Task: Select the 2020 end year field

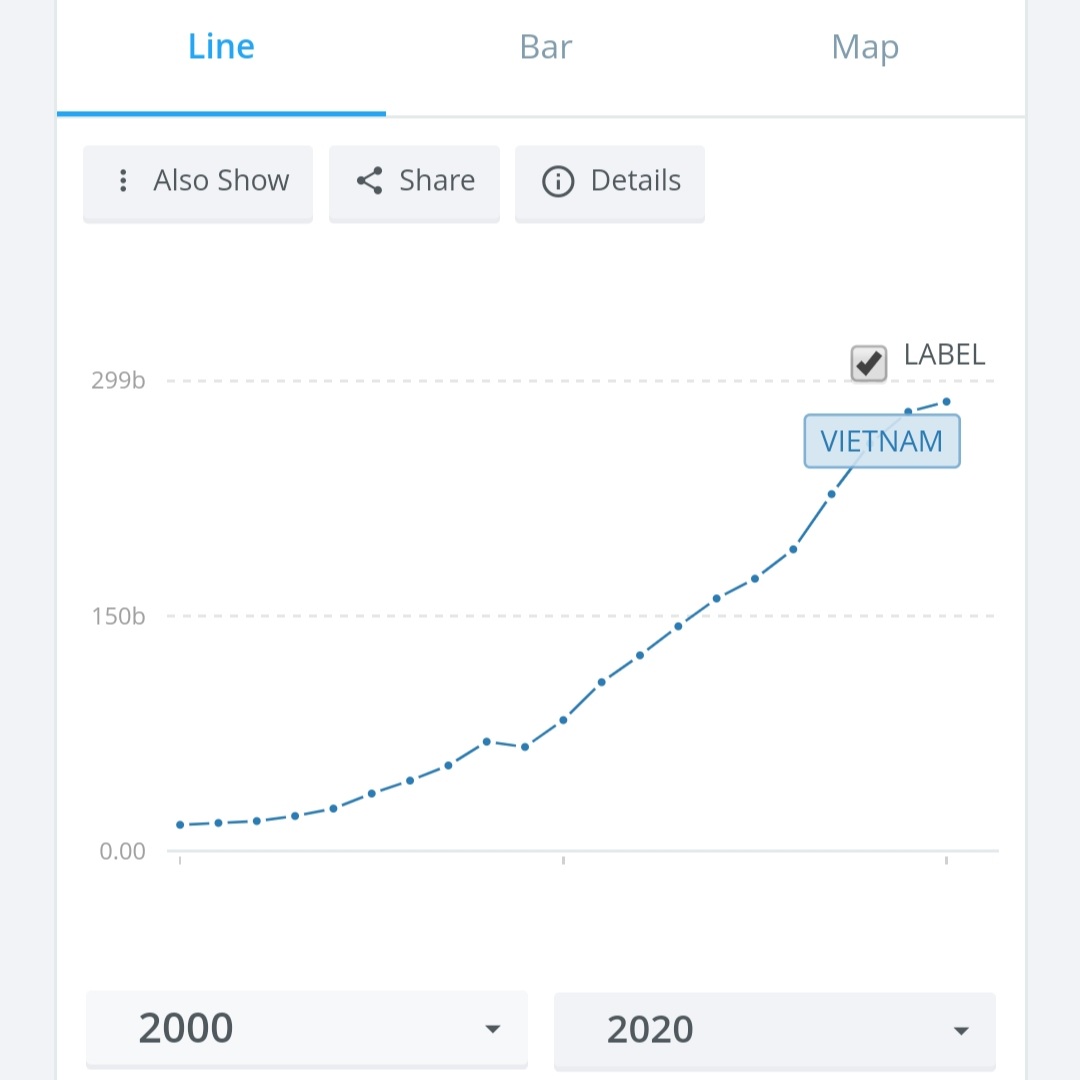Action: coord(775,1031)
